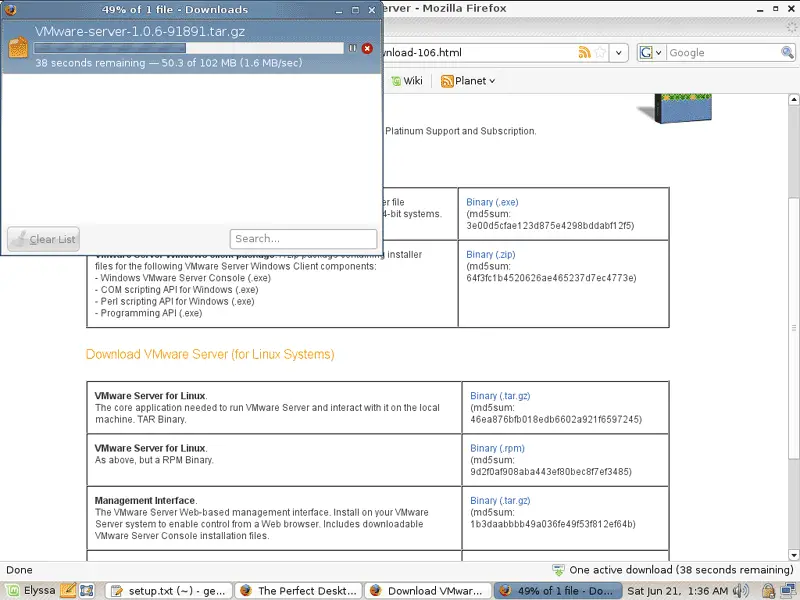Viewport: 800px width, 600px height.
Task: Expand the Planet feed bookmark
Action: (467, 81)
